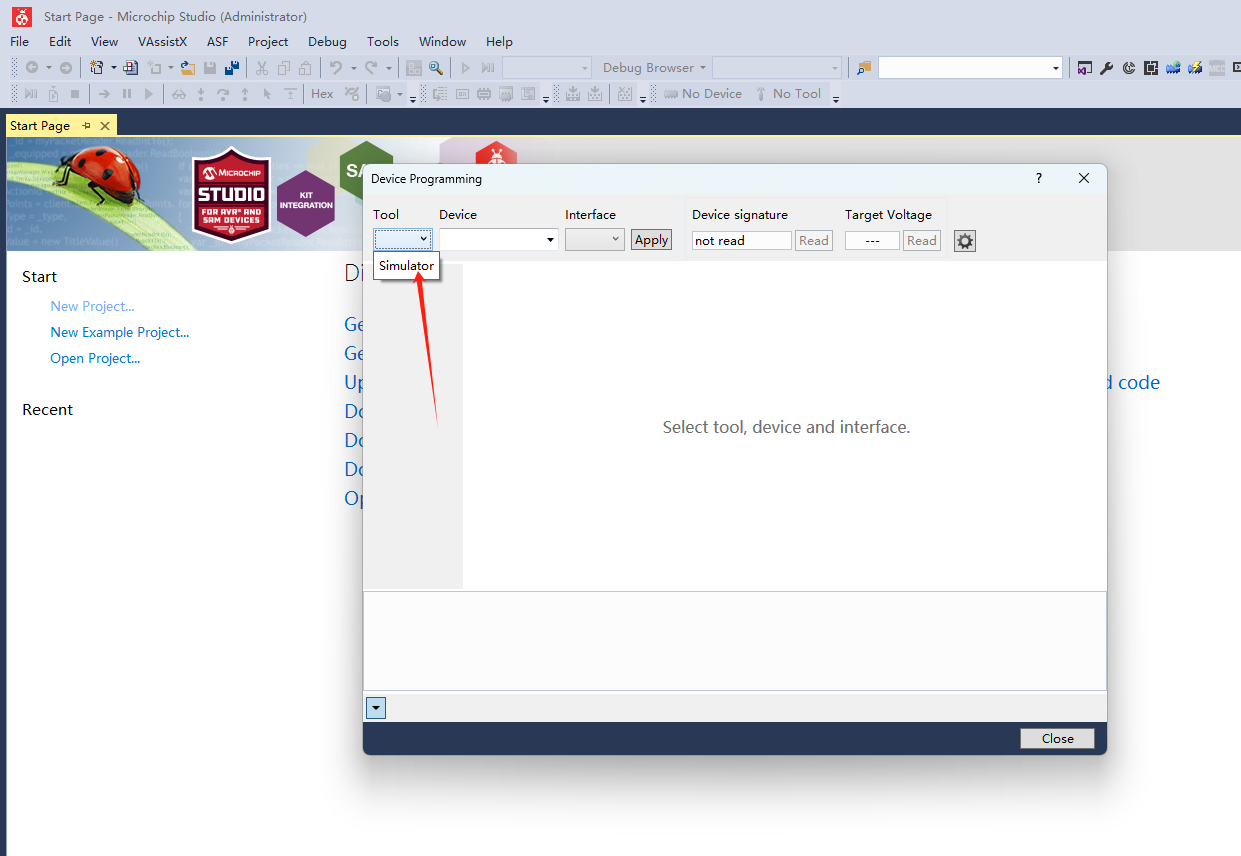
Task: Click the help question mark in dialog
Action: pyautogui.click(x=1039, y=178)
